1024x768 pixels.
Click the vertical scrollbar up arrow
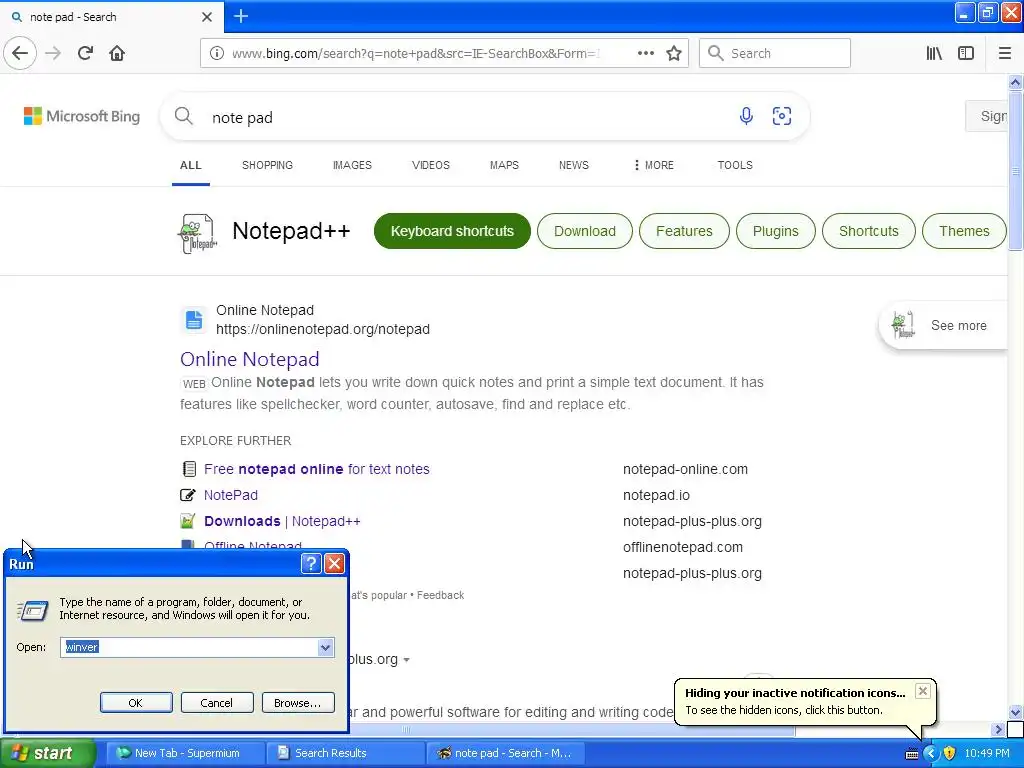pos(1015,82)
